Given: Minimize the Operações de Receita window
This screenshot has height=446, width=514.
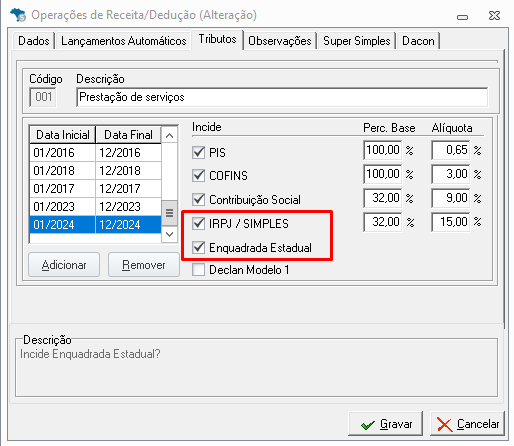Looking at the screenshot, I should coord(462,17).
